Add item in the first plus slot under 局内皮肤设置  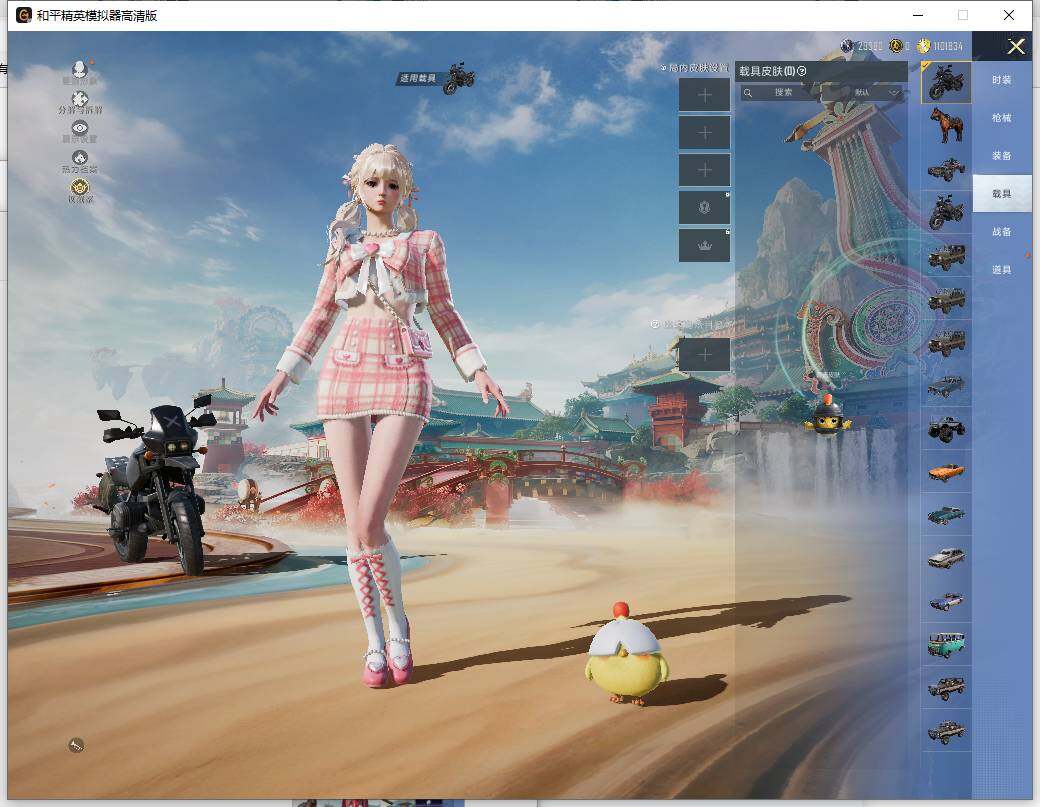click(x=704, y=95)
